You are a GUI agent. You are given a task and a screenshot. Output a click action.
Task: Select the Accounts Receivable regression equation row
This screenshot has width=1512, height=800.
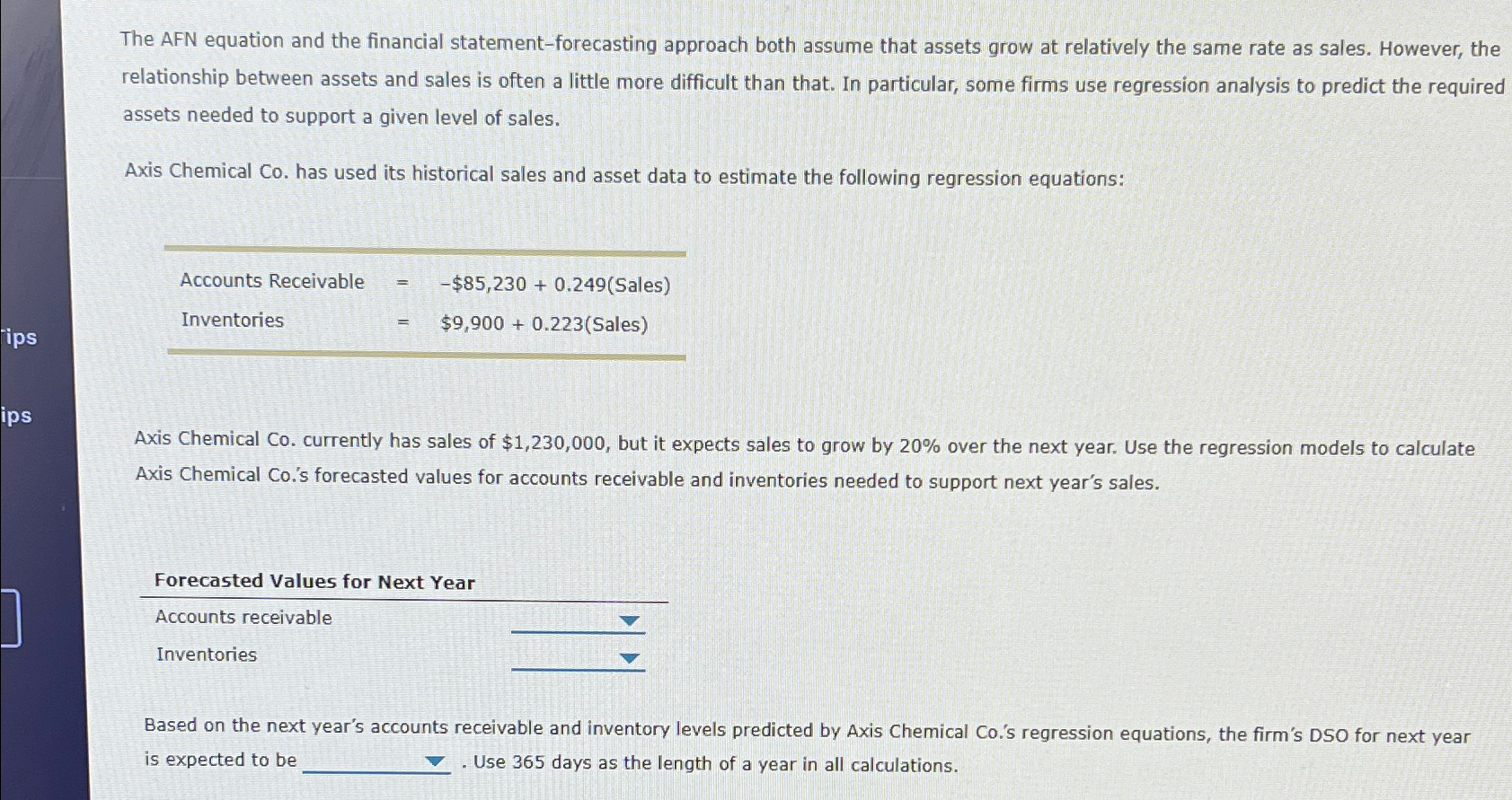coord(422,284)
